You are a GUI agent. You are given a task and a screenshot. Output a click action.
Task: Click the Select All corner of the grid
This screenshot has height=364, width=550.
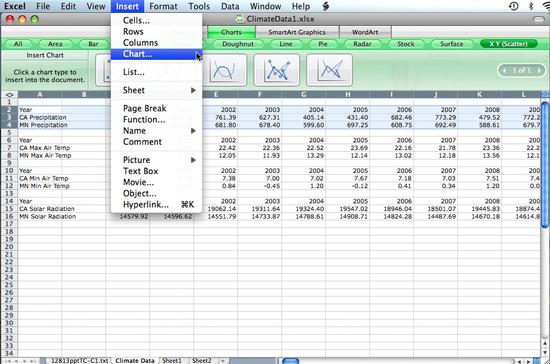tap(9, 95)
